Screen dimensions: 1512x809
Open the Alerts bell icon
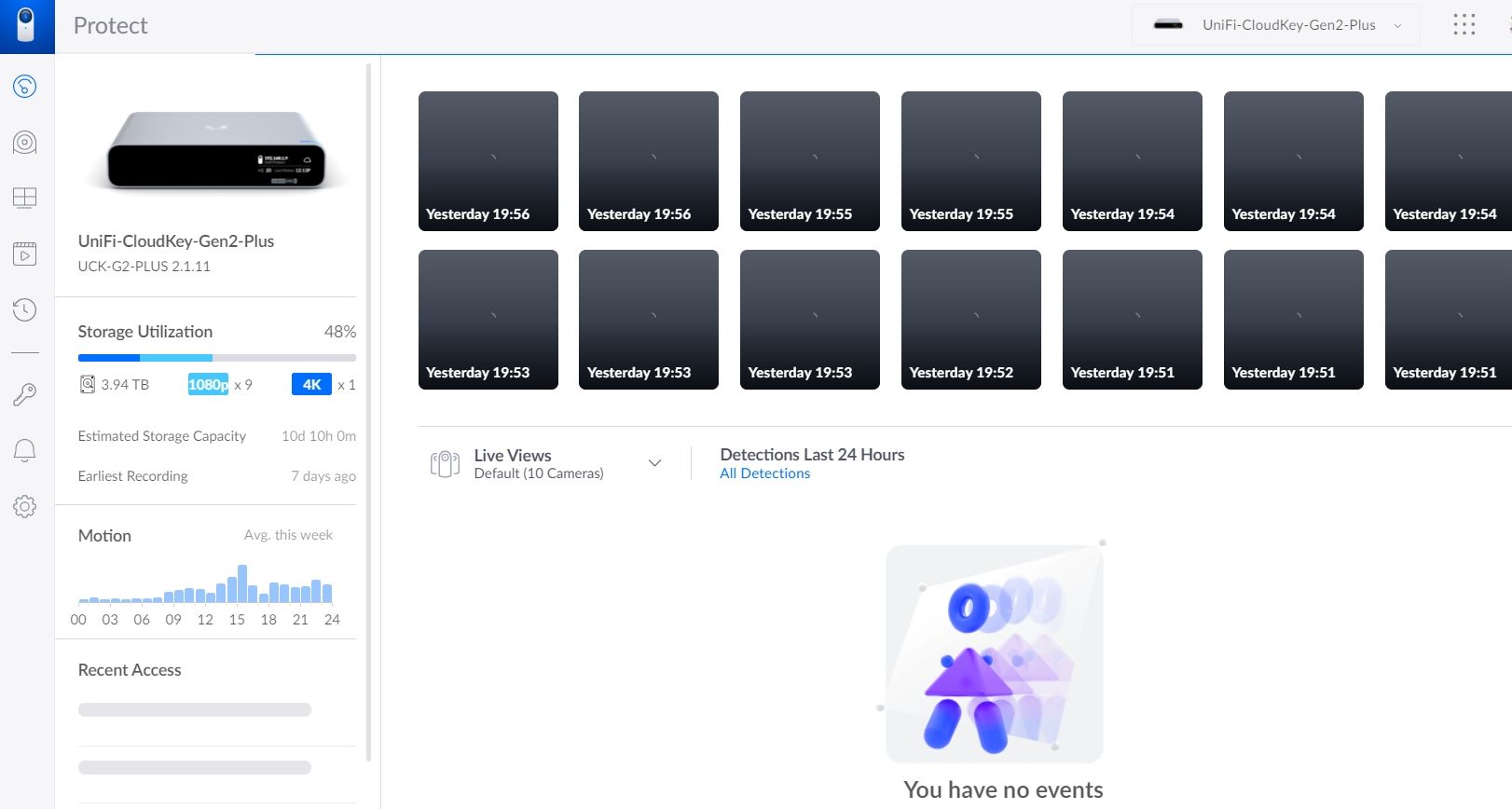pos(25,451)
